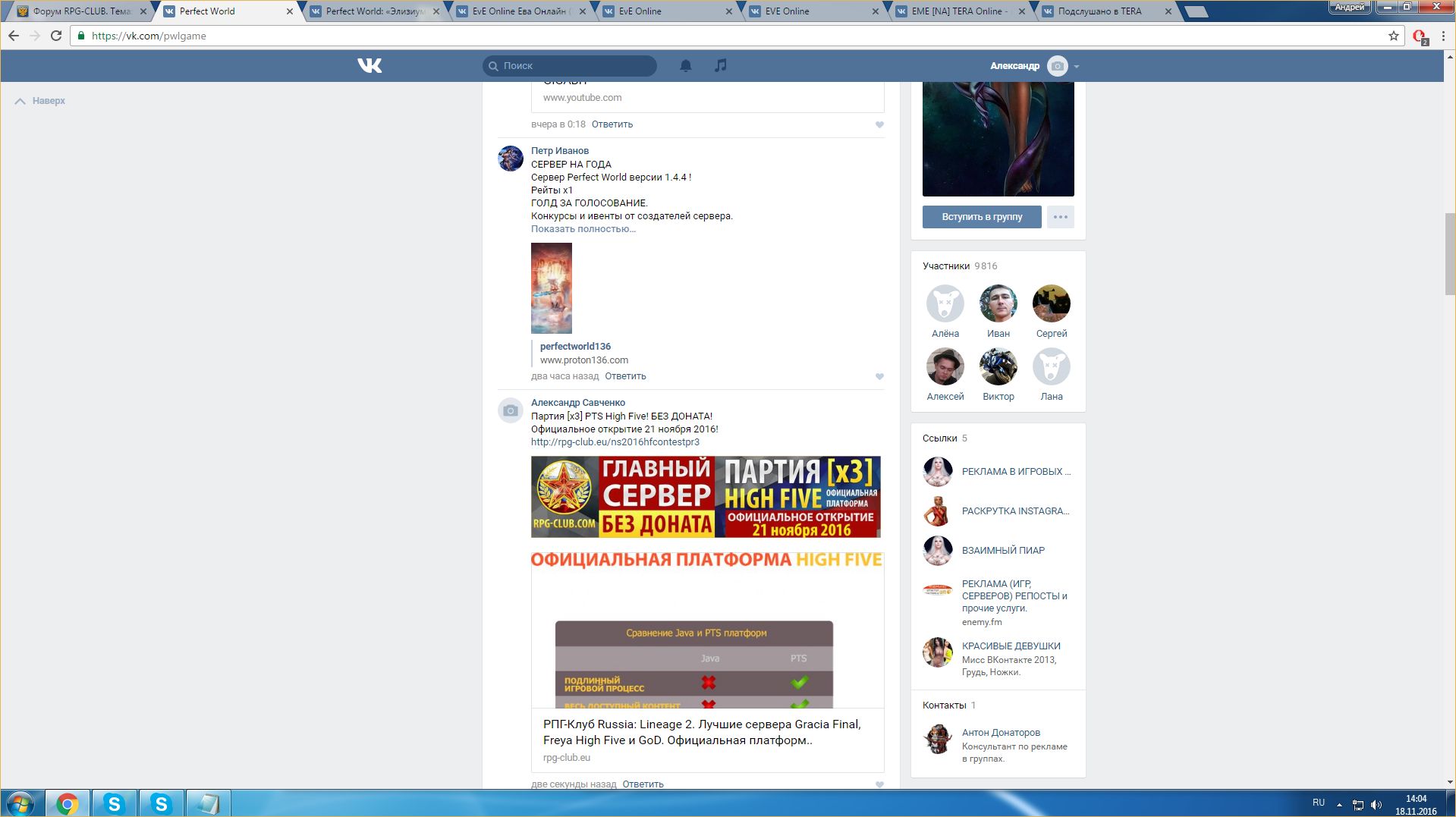The height and width of the screenshot is (817, 1456).
Task: Expand post with Показать полностью…
Action: 583,229
